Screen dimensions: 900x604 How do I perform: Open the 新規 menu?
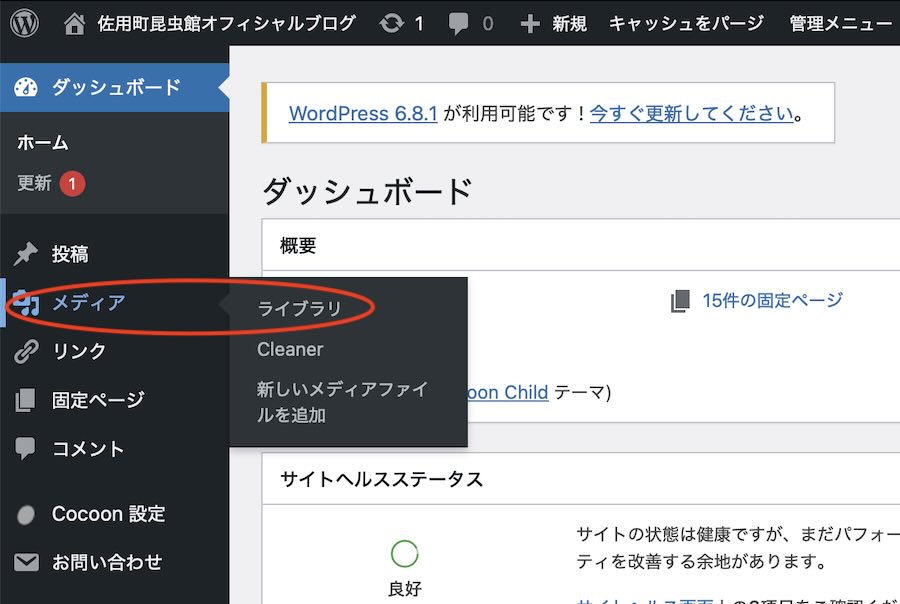click(x=569, y=24)
